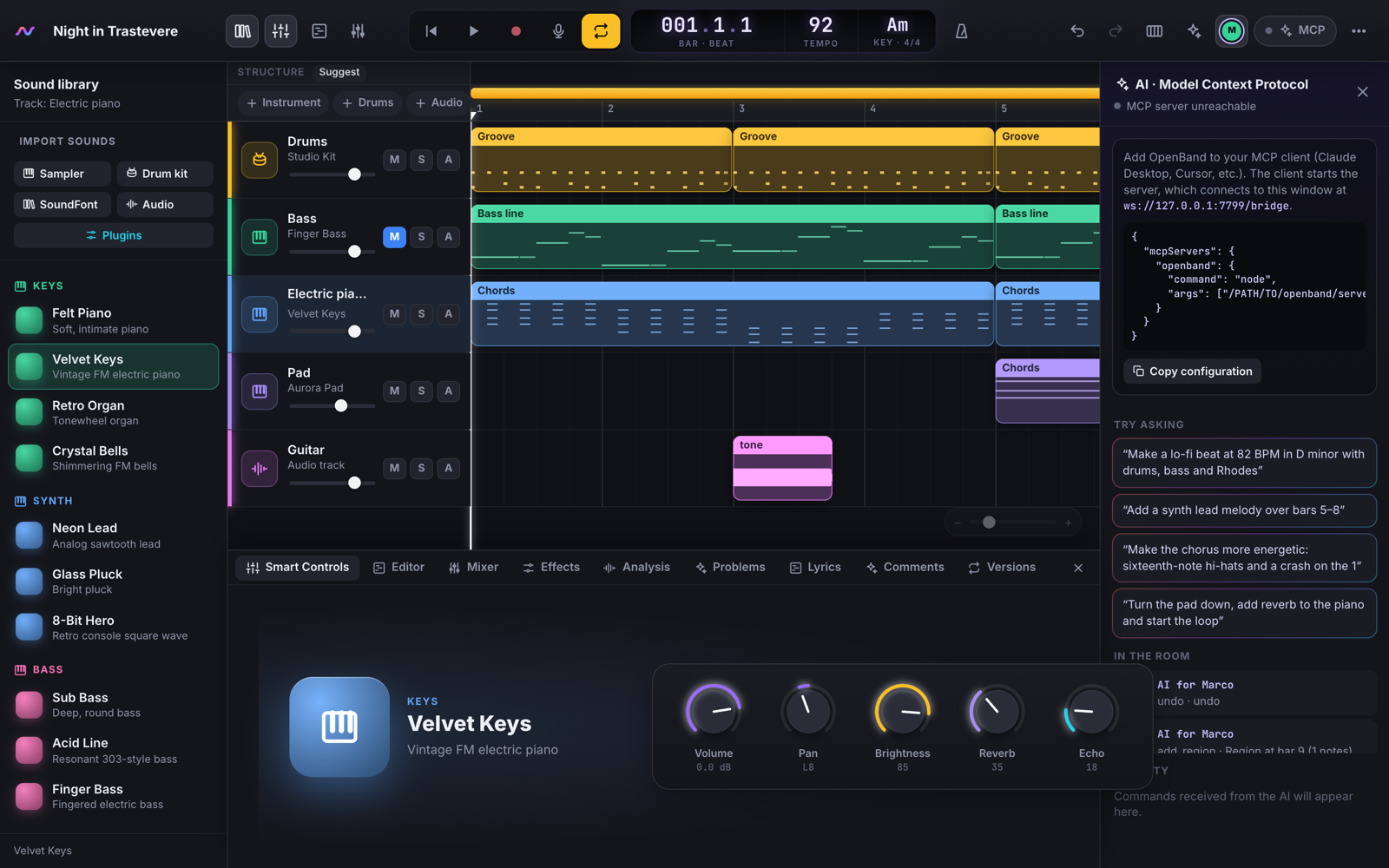Toggle the metronome icon
The width and height of the screenshot is (1389, 868).
click(x=962, y=31)
